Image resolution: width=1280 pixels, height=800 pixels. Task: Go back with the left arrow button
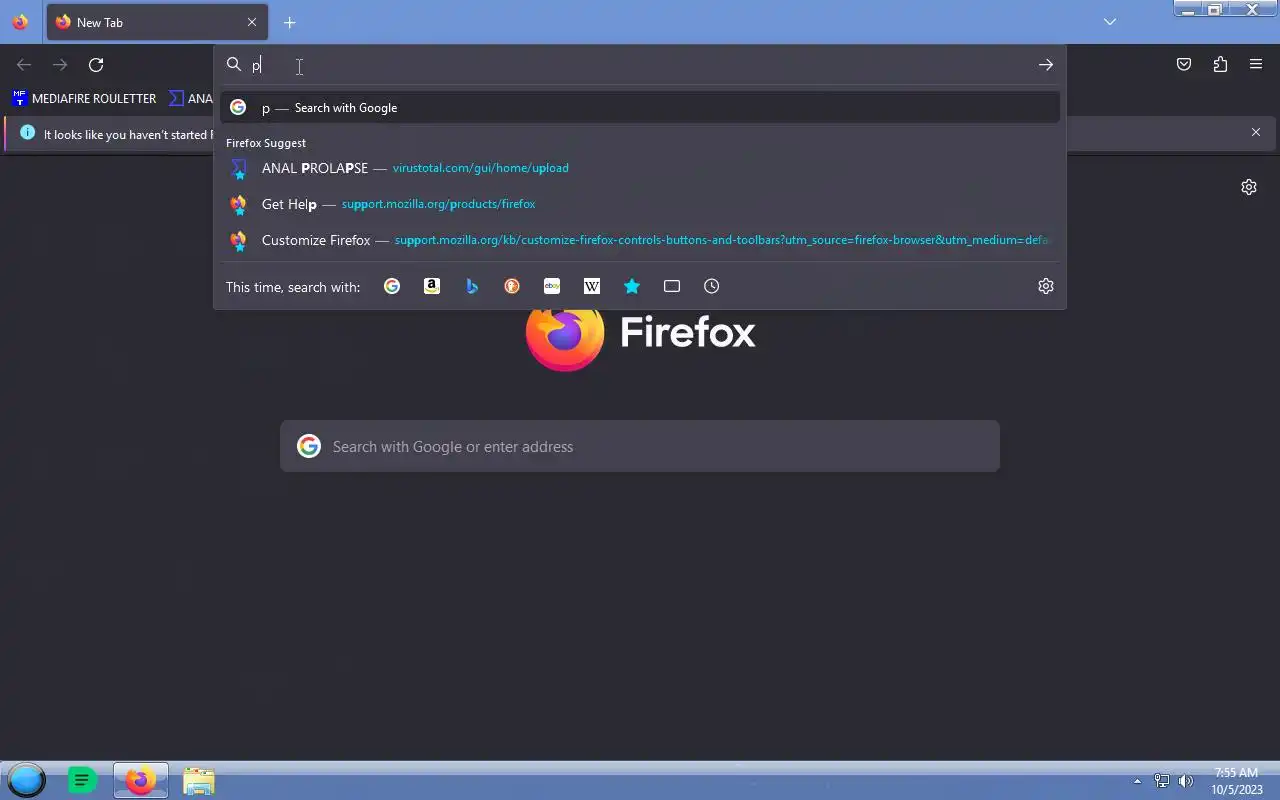coord(24,65)
